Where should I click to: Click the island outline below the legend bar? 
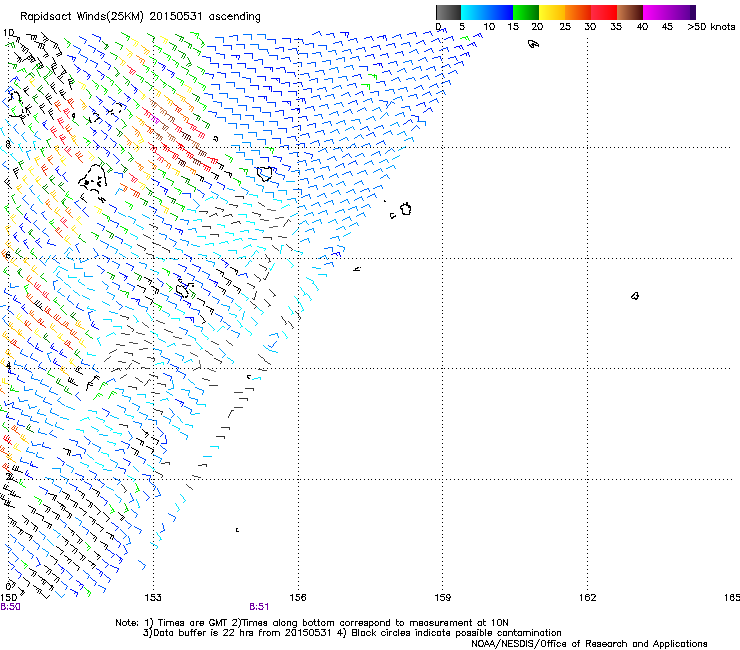[533, 44]
